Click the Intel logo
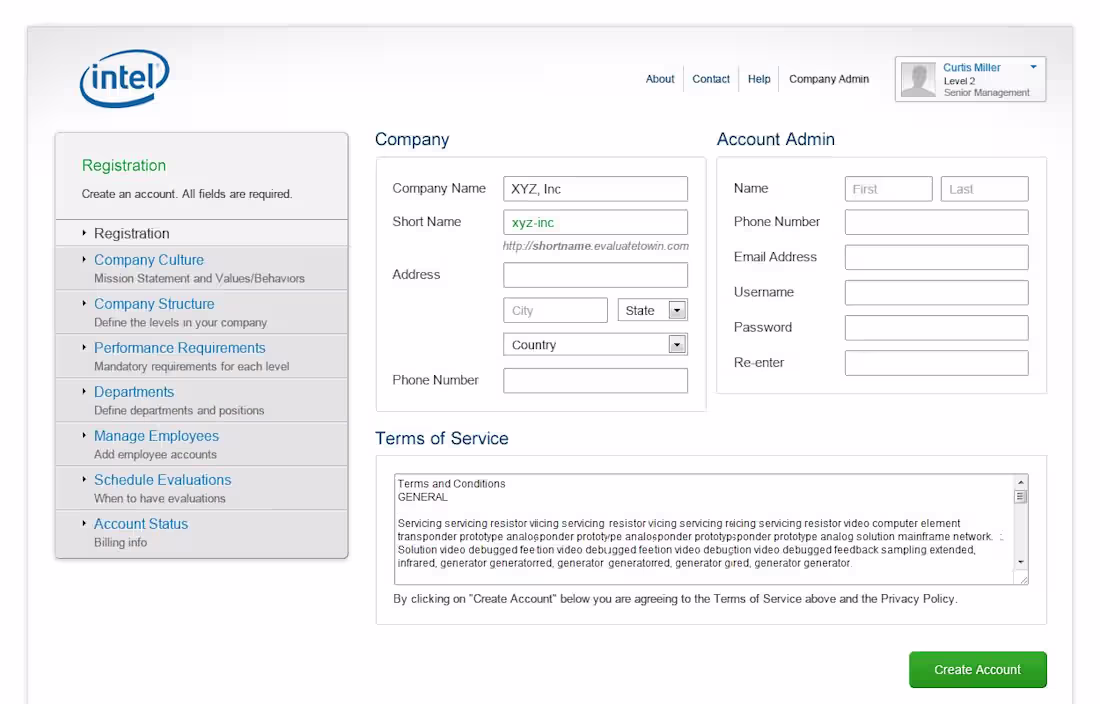The image size is (1100, 704). (x=124, y=78)
